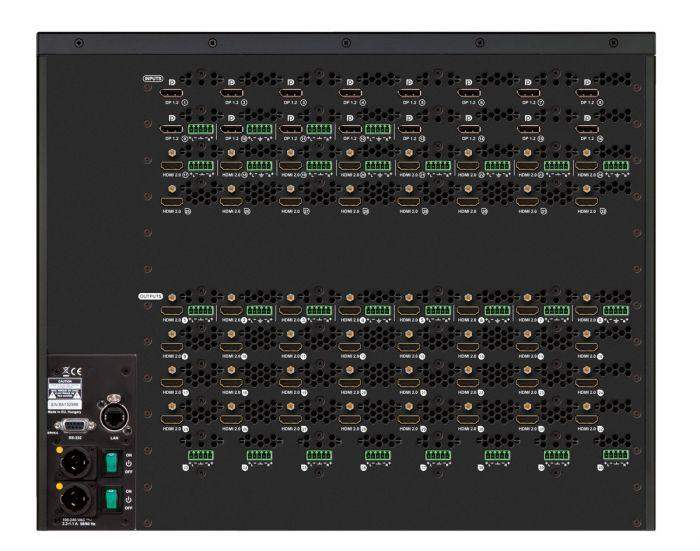700x551 pixels.
Task: Select HDMI 2.0 output port 8
Action: point(587,310)
